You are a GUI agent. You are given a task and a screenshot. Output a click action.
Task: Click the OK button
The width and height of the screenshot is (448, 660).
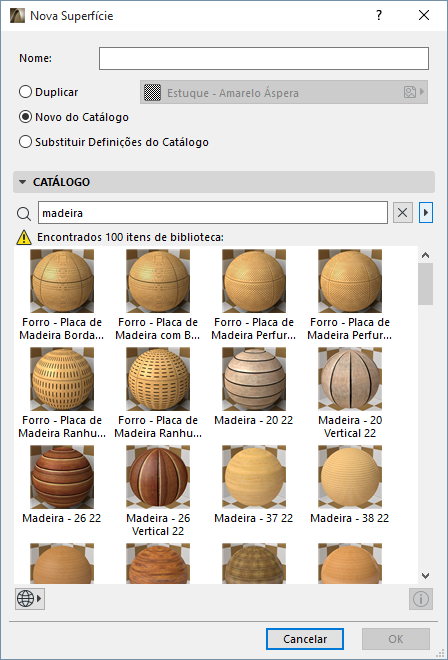(396, 639)
